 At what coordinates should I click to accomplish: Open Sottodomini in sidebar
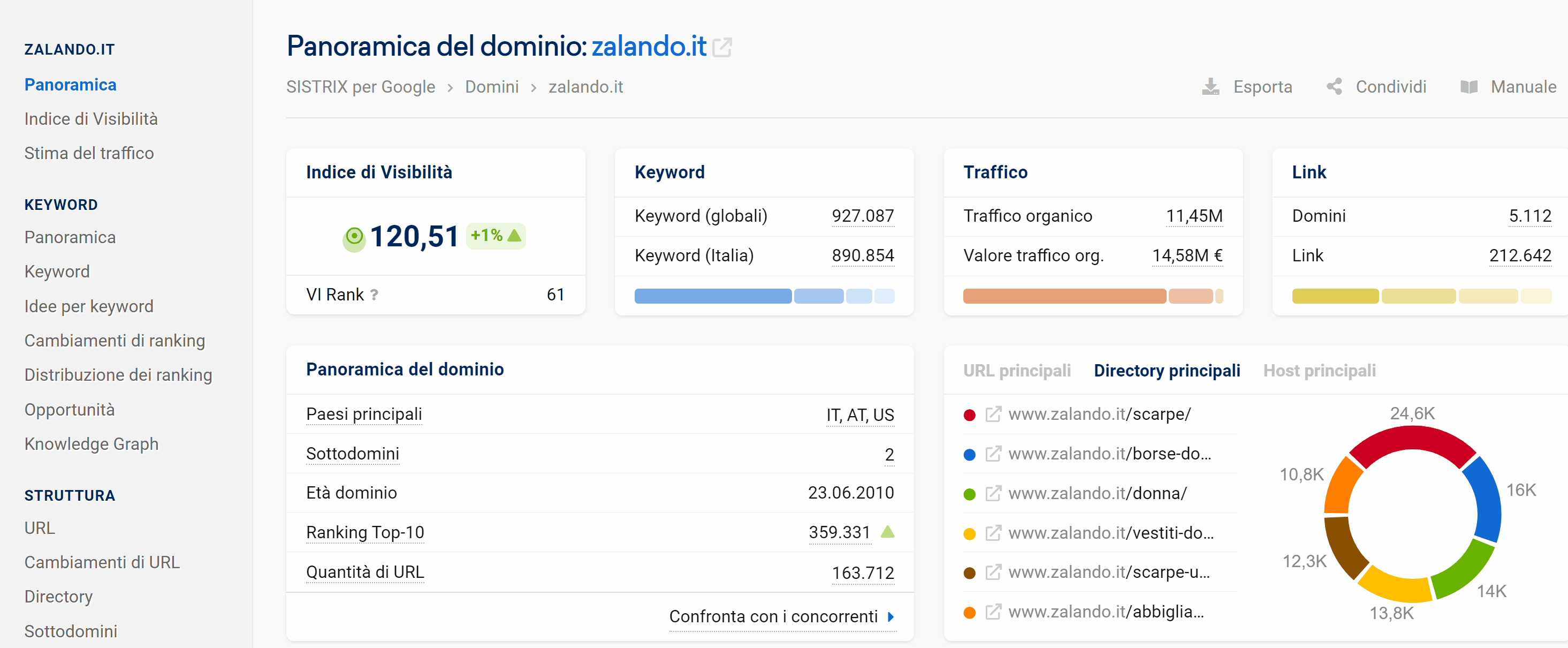pos(71,631)
